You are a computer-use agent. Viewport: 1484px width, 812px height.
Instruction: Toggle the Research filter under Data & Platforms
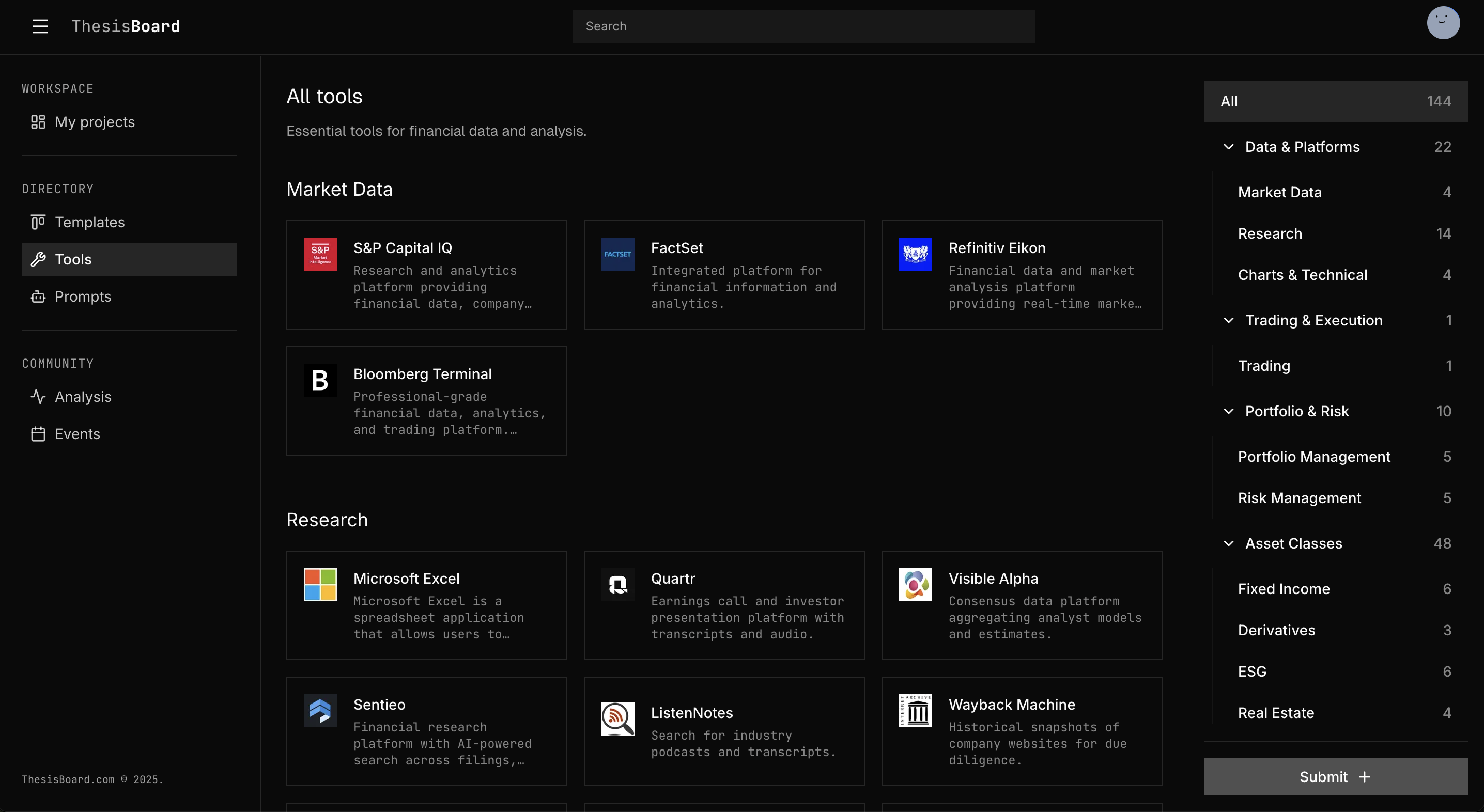[1270, 233]
